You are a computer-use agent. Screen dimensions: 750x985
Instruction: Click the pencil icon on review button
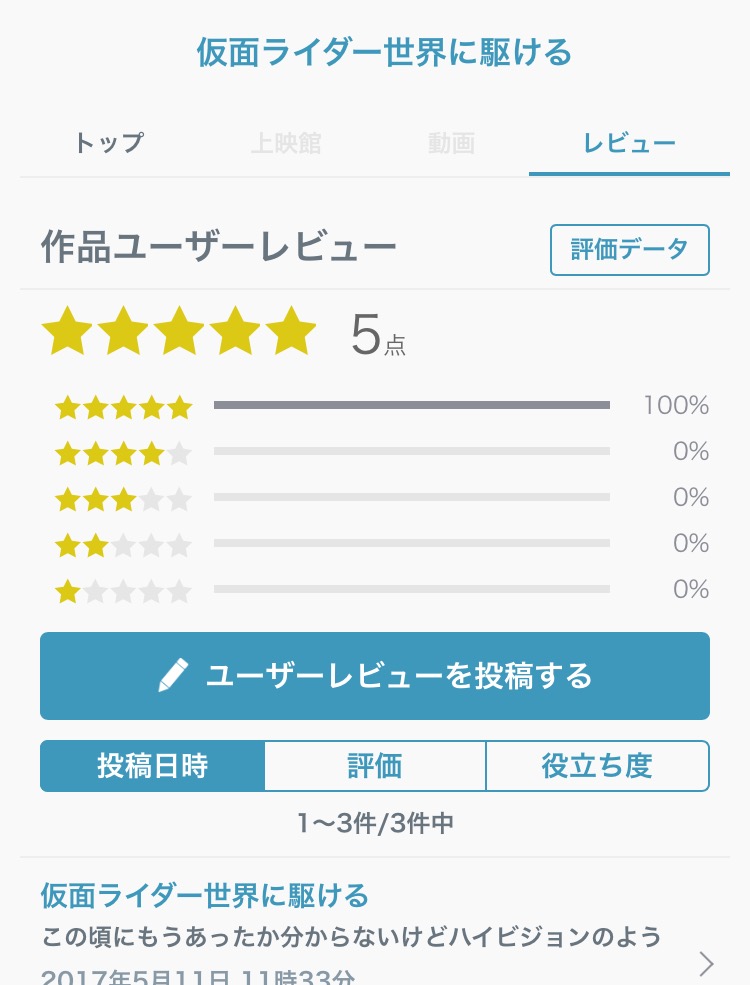[174, 677]
